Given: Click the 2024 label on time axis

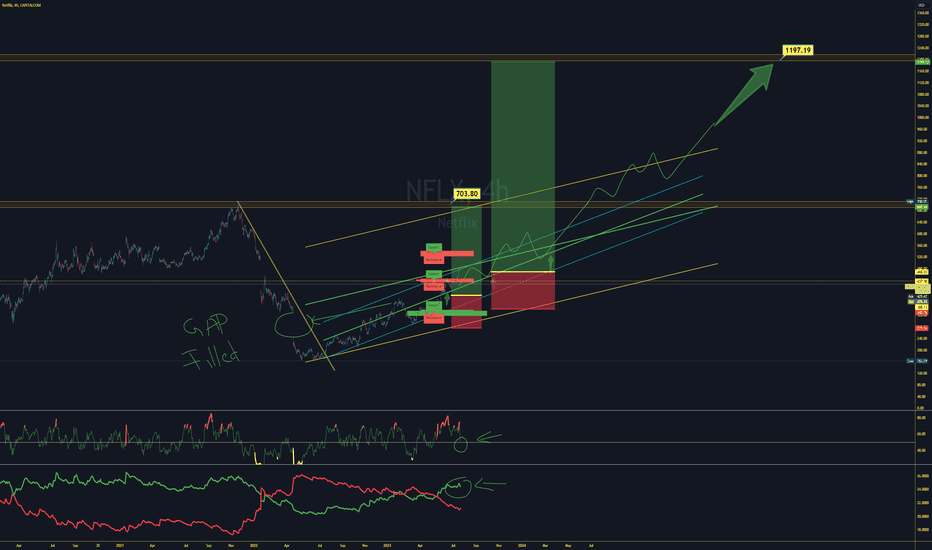Looking at the screenshot, I should click(522, 545).
